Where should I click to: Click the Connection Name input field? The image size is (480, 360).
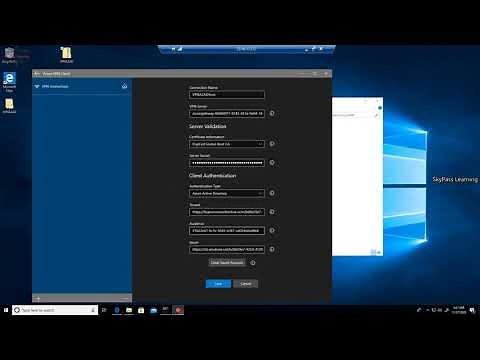(227, 95)
